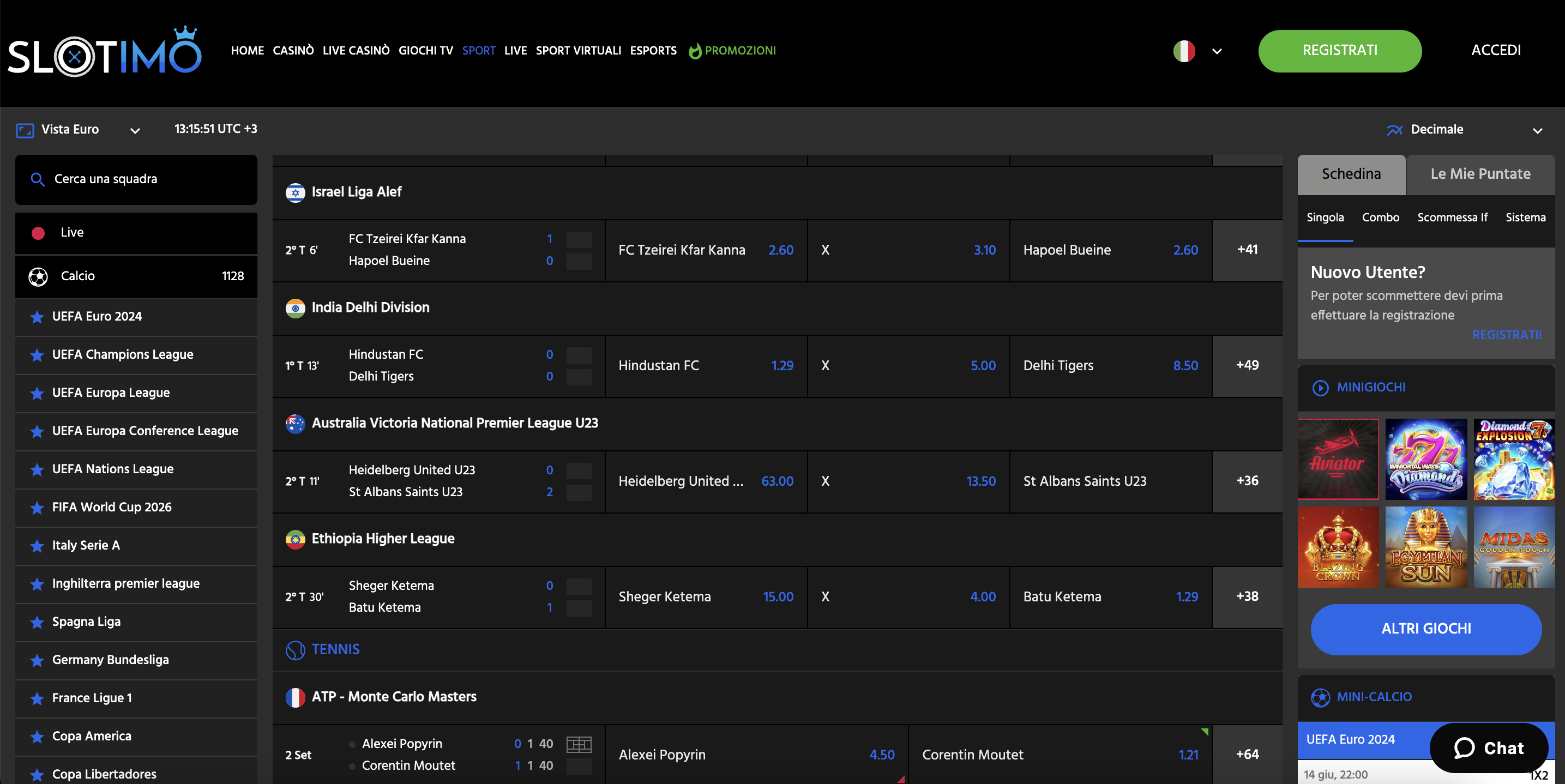
Task: Bet on Batu Ketema at 1.29
Action: pos(1111,597)
